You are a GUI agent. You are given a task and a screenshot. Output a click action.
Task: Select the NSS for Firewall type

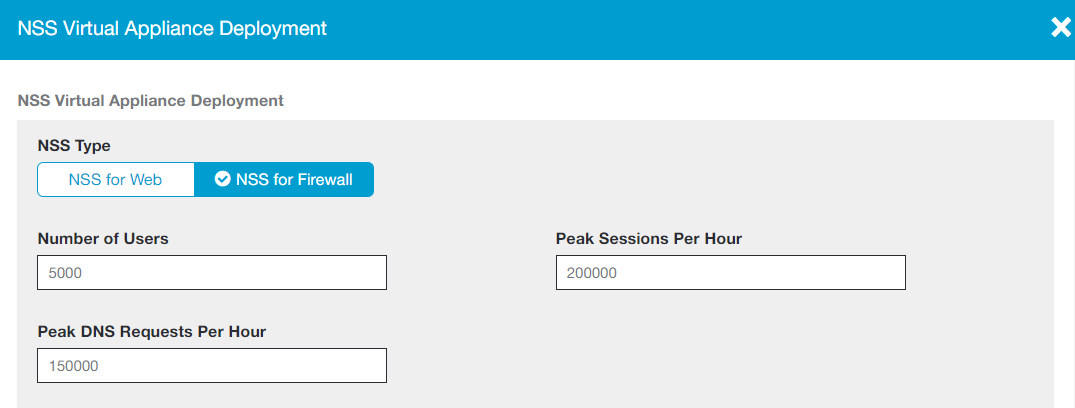coord(284,180)
